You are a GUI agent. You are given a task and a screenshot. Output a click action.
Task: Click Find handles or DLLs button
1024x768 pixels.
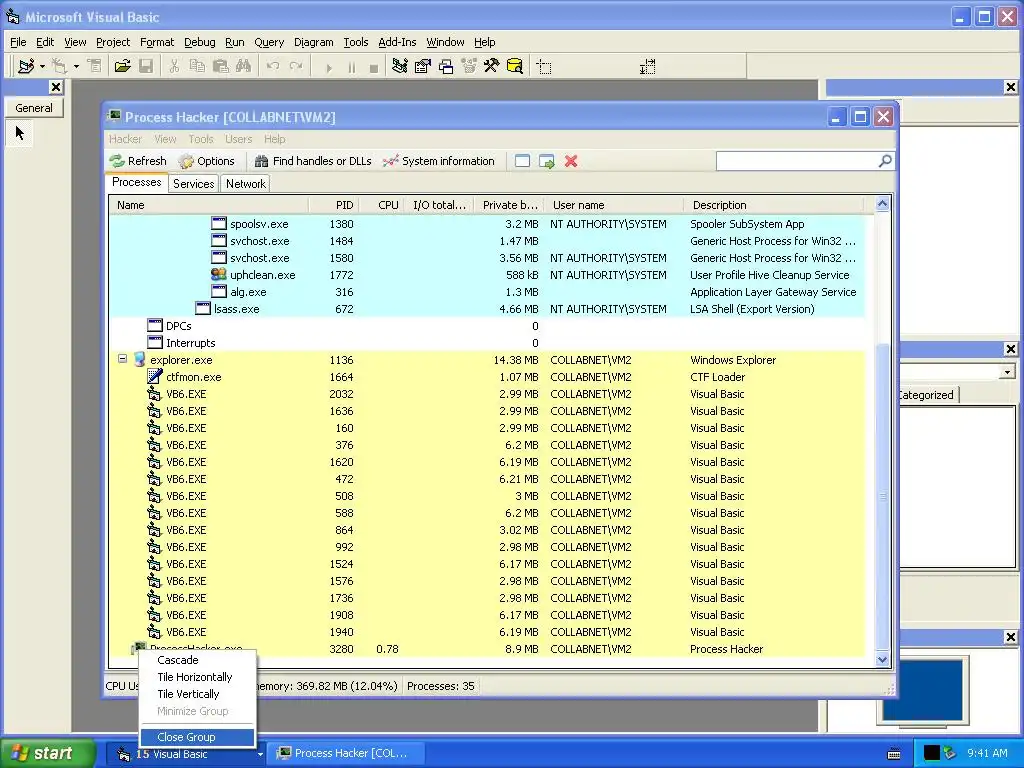(313, 161)
